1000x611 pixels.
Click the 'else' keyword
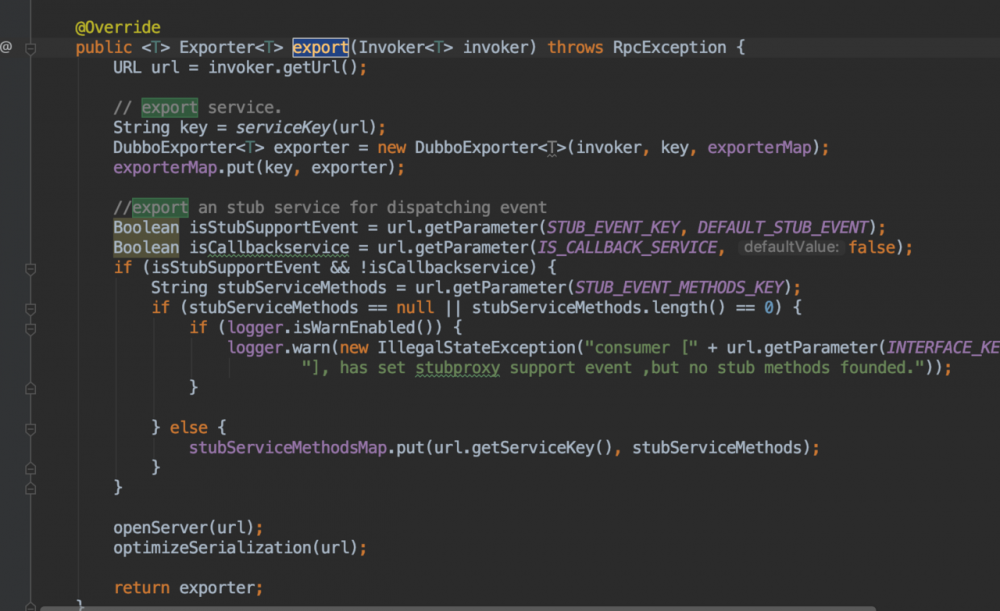pyautogui.click(x=189, y=427)
